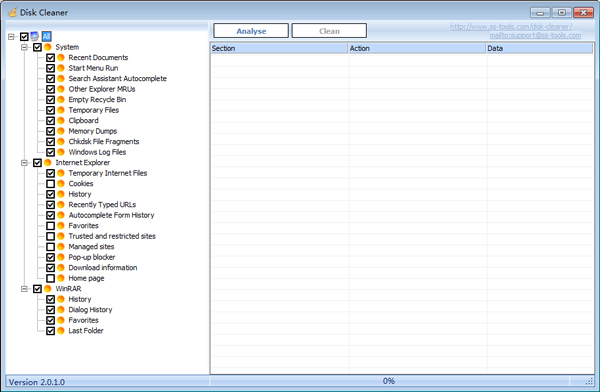Click the orange icon next to Internet Explorer
The image size is (600, 392).
click(47, 163)
